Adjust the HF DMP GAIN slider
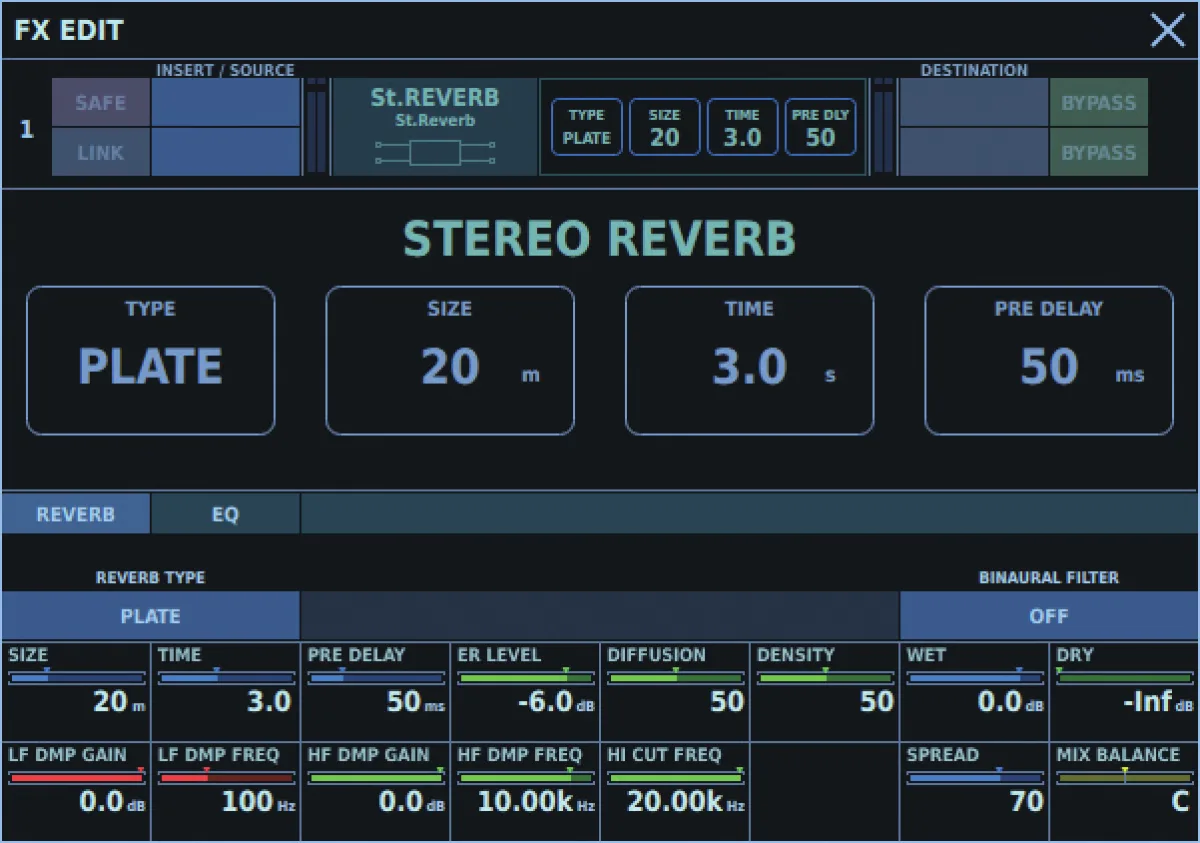Screen dimensions: 1200x843 coord(376,777)
